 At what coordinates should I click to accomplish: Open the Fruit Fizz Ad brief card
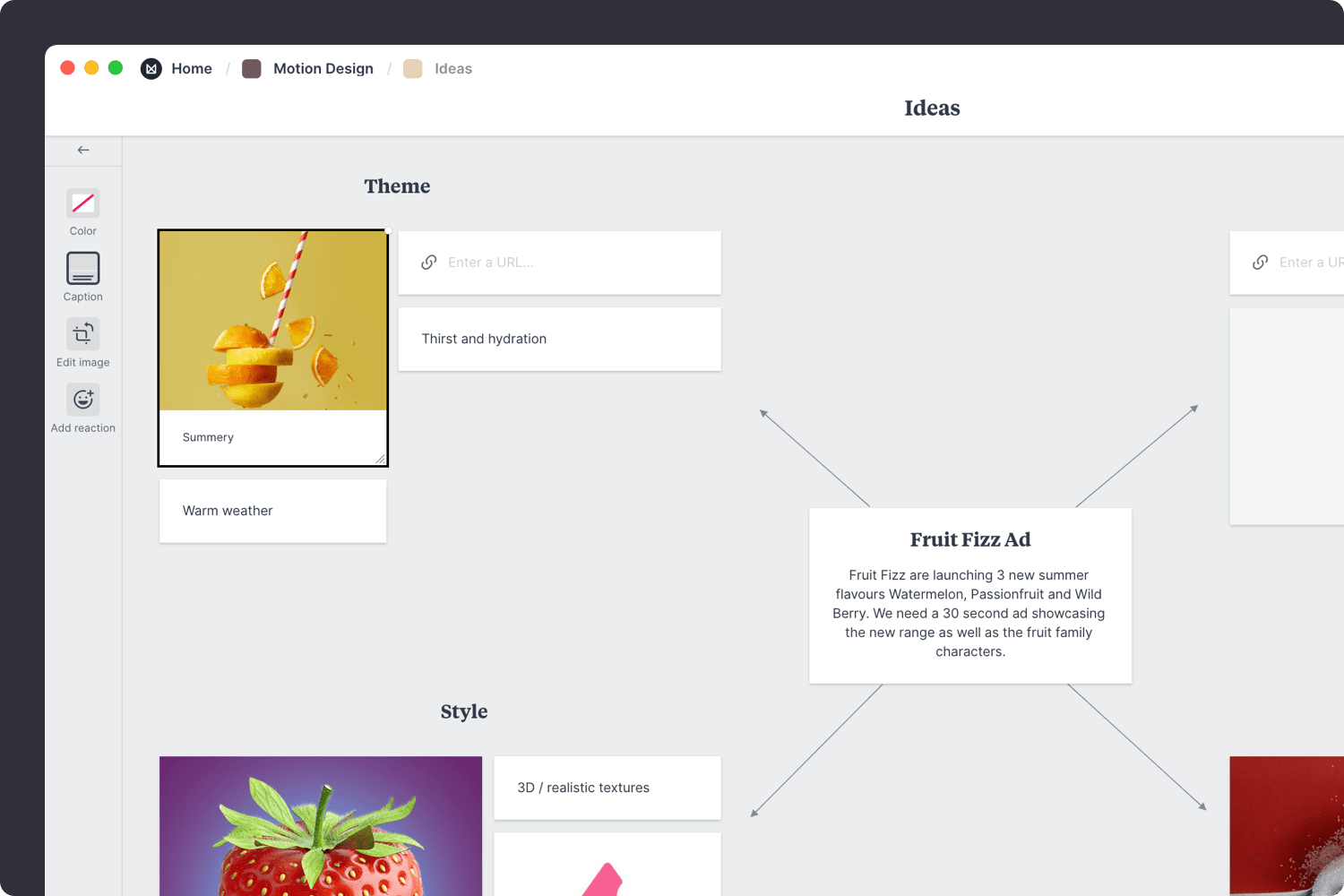coord(970,596)
